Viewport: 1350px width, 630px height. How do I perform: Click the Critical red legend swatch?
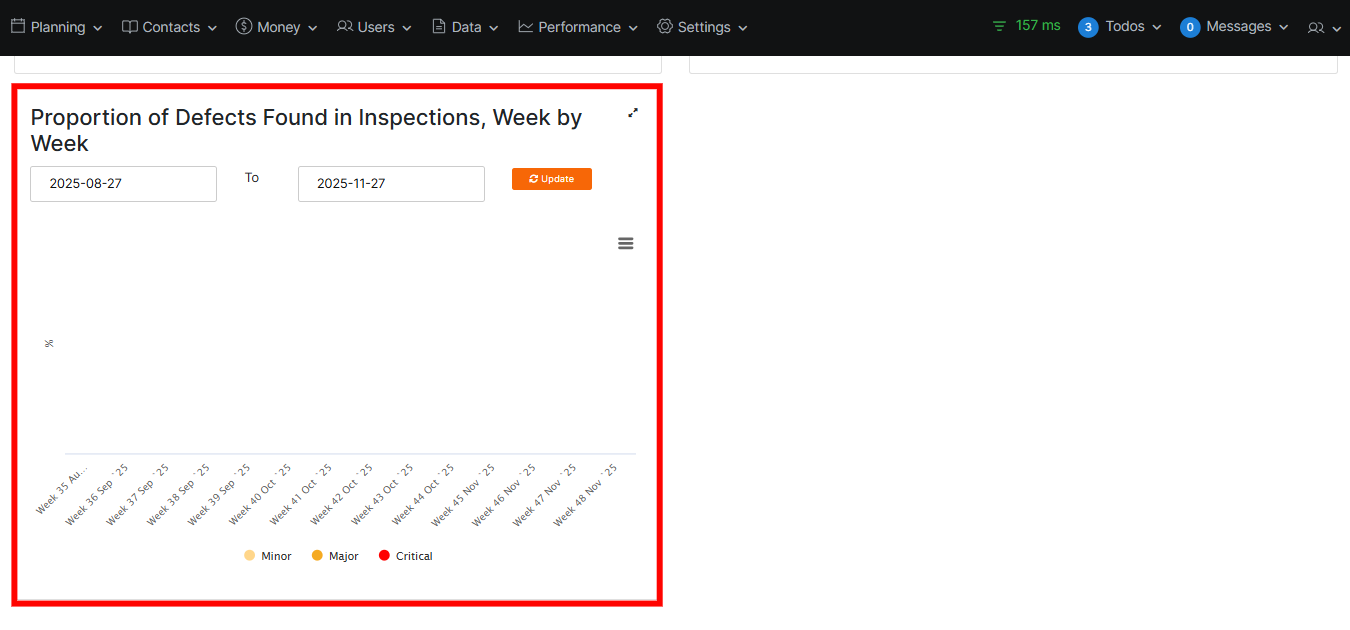point(383,555)
